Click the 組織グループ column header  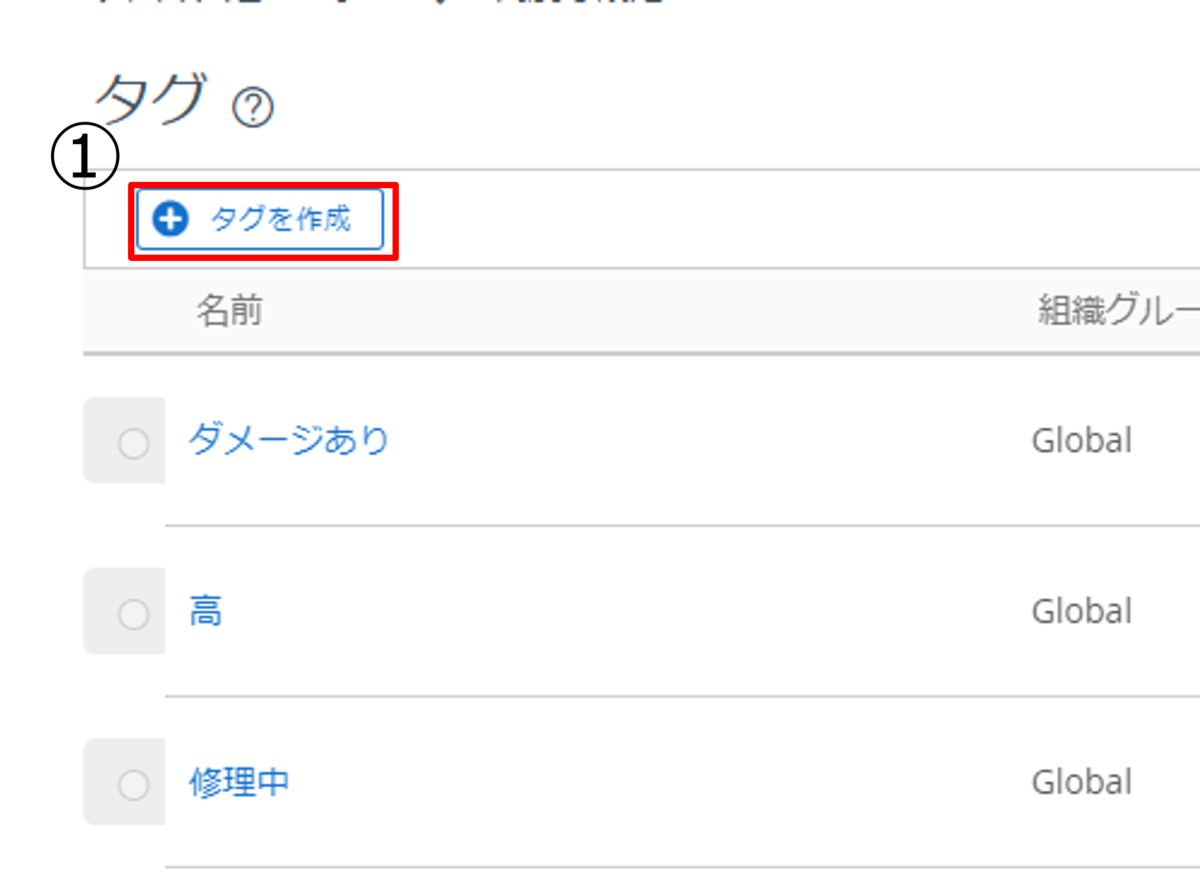click(1116, 312)
